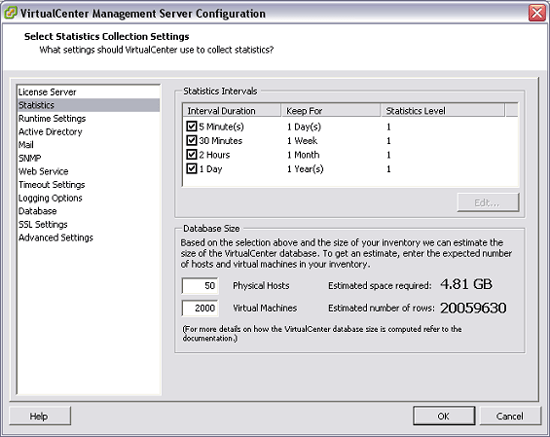
Task: Click the Help button
Action: click(40, 416)
